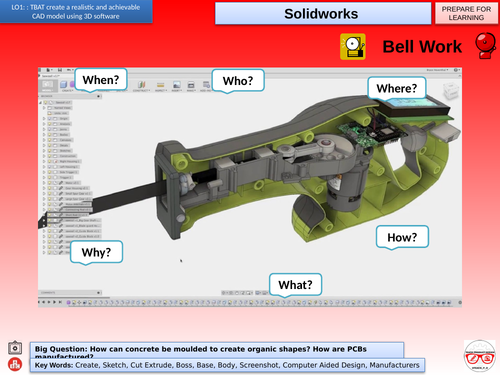Expand the Named Views tree node
The height and width of the screenshot is (375, 500).
(x=44, y=108)
